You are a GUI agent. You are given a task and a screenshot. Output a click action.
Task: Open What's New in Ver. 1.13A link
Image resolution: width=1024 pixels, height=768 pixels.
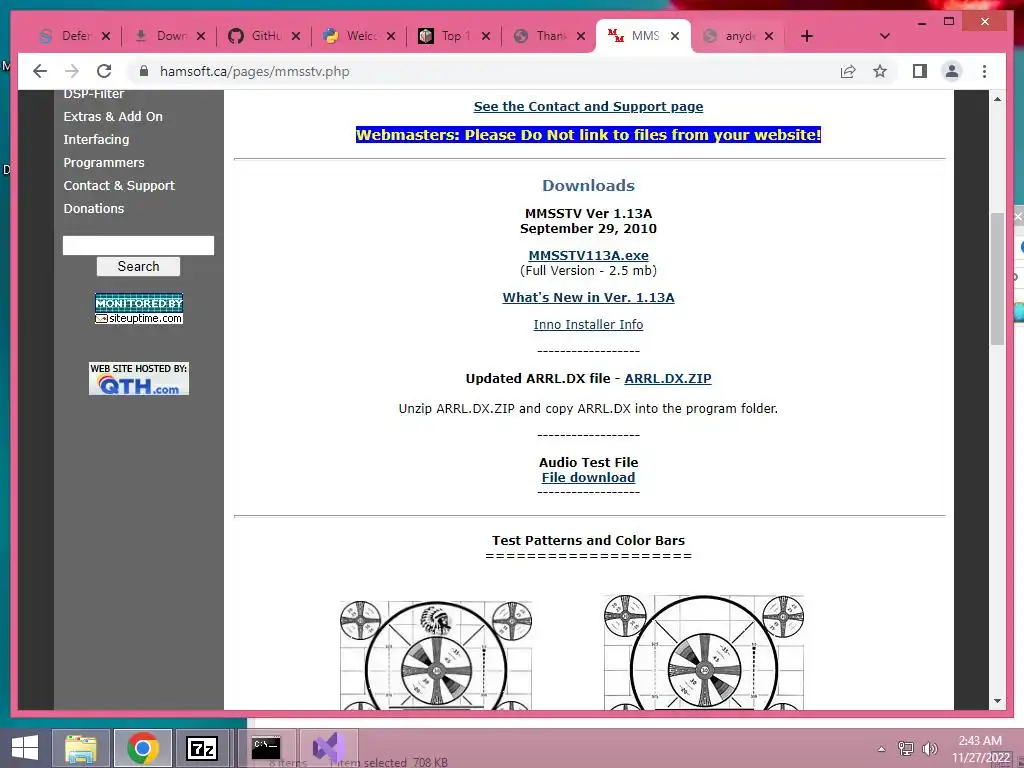point(588,297)
